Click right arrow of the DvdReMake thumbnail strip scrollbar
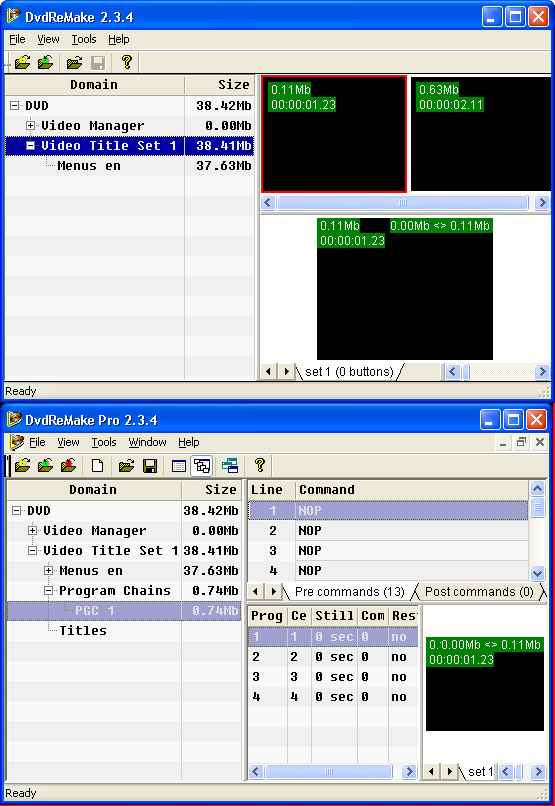Image resolution: width=555 pixels, height=806 pixels. tap(542, 203)
